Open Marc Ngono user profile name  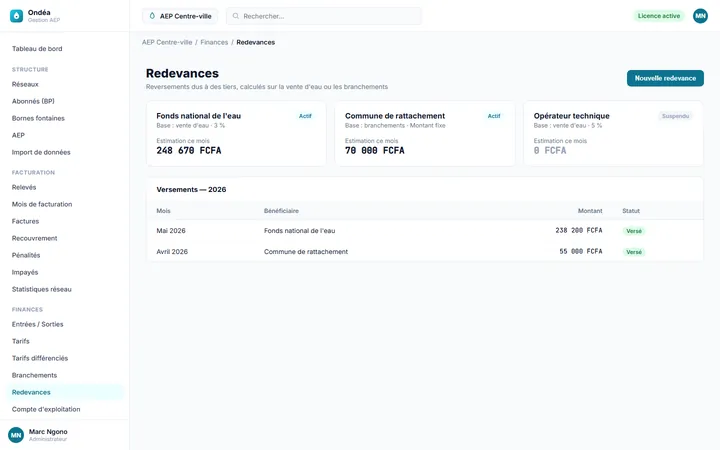[x=48, y=432]
